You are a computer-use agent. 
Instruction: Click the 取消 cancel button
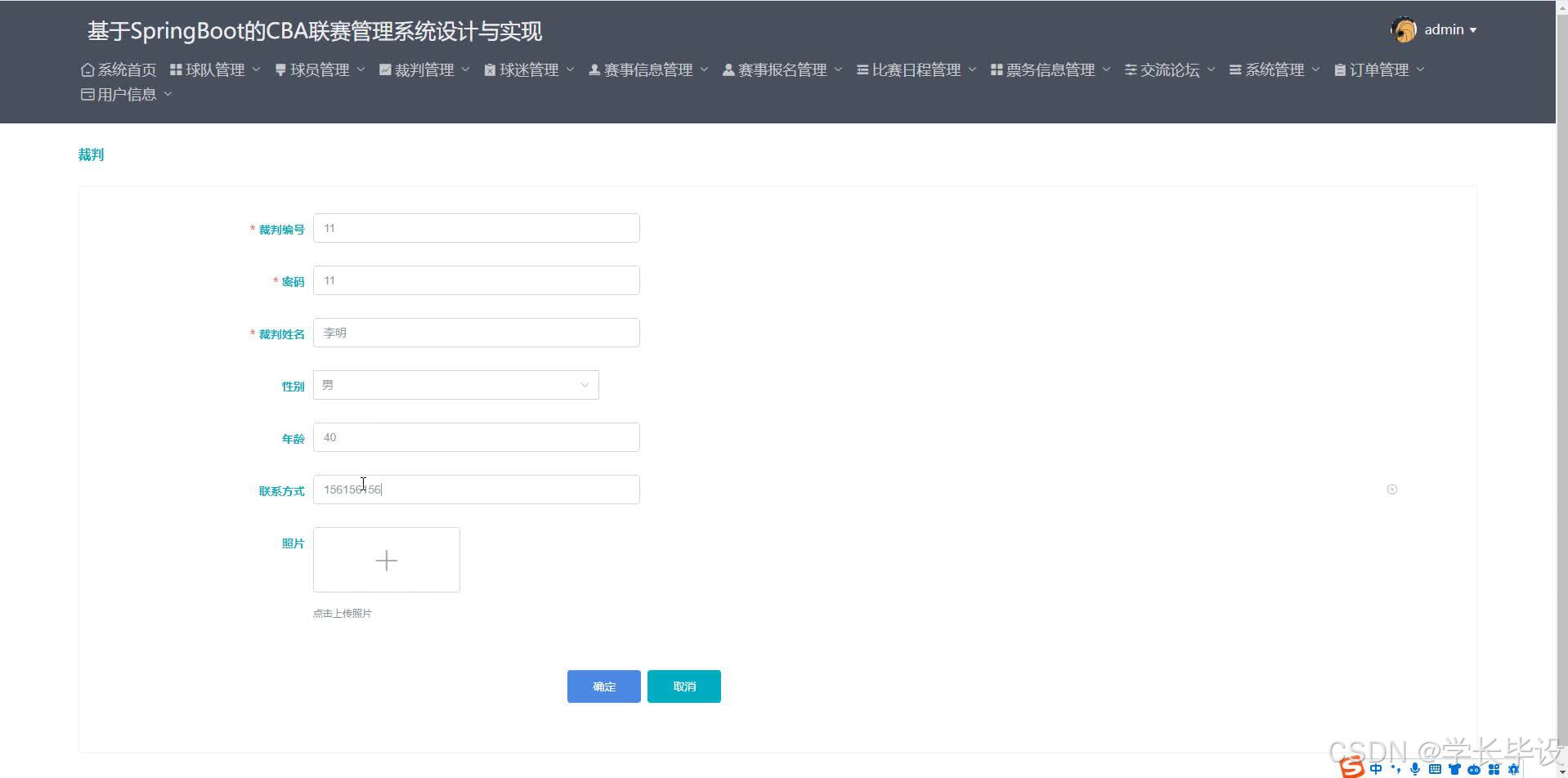pos(684,686)
